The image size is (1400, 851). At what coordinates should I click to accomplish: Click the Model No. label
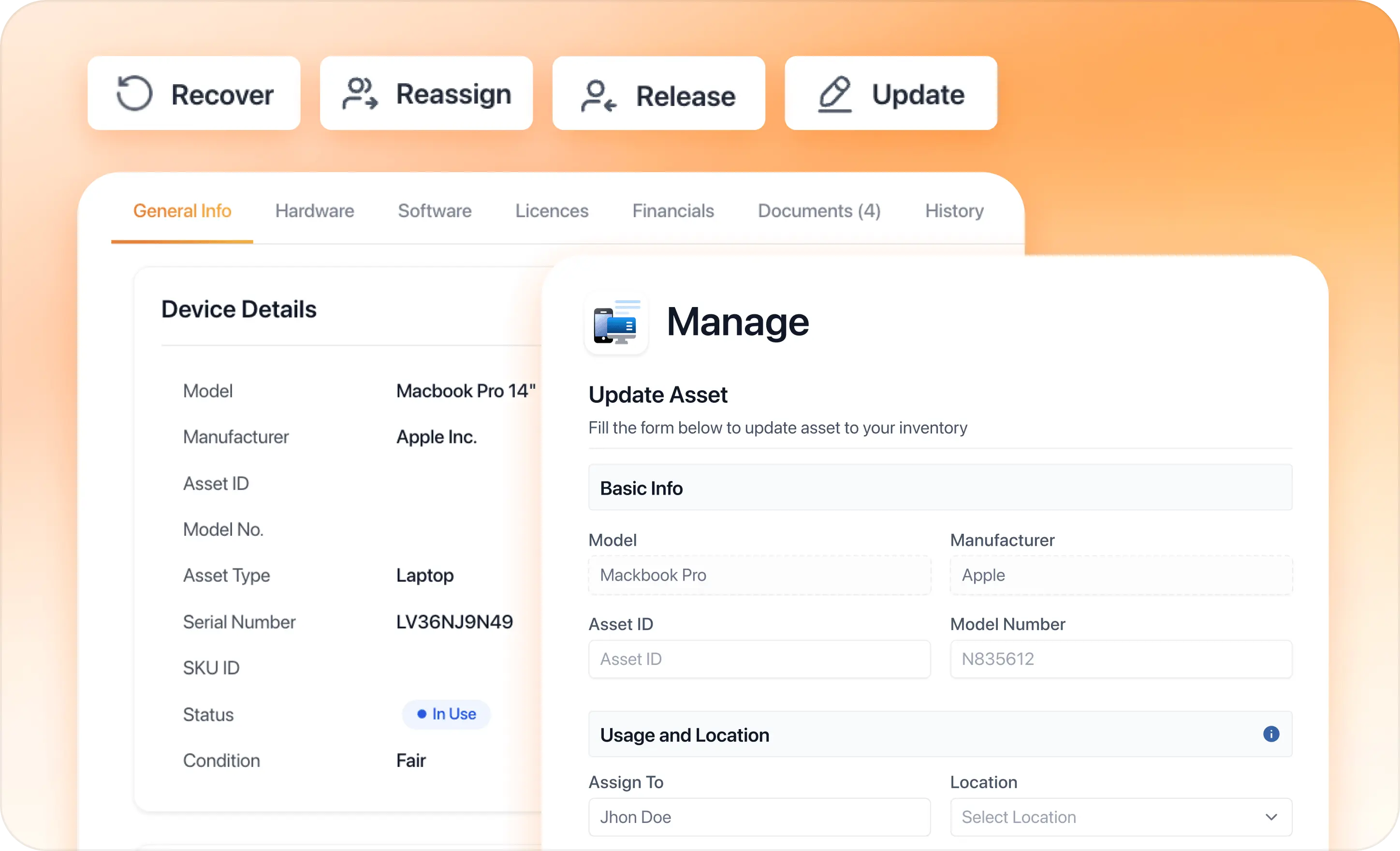tap(223, 529)
